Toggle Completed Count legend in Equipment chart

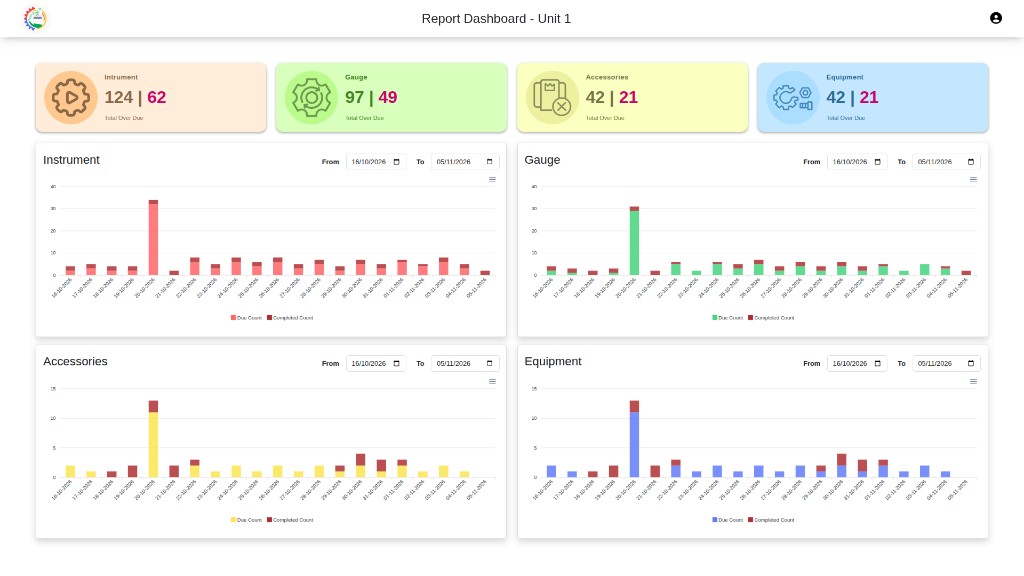point(771,520)
